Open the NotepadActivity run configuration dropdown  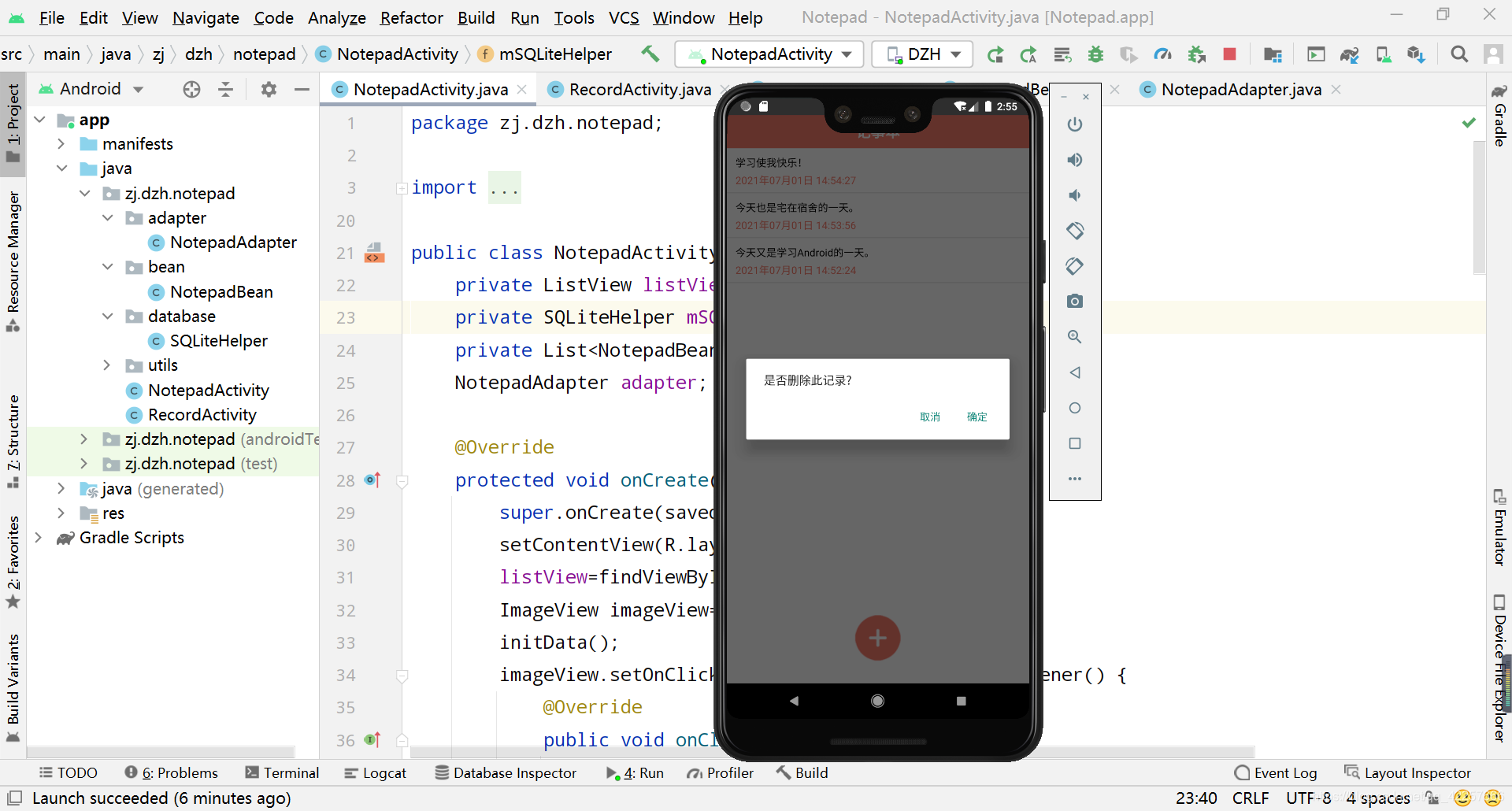click(769, 54)
